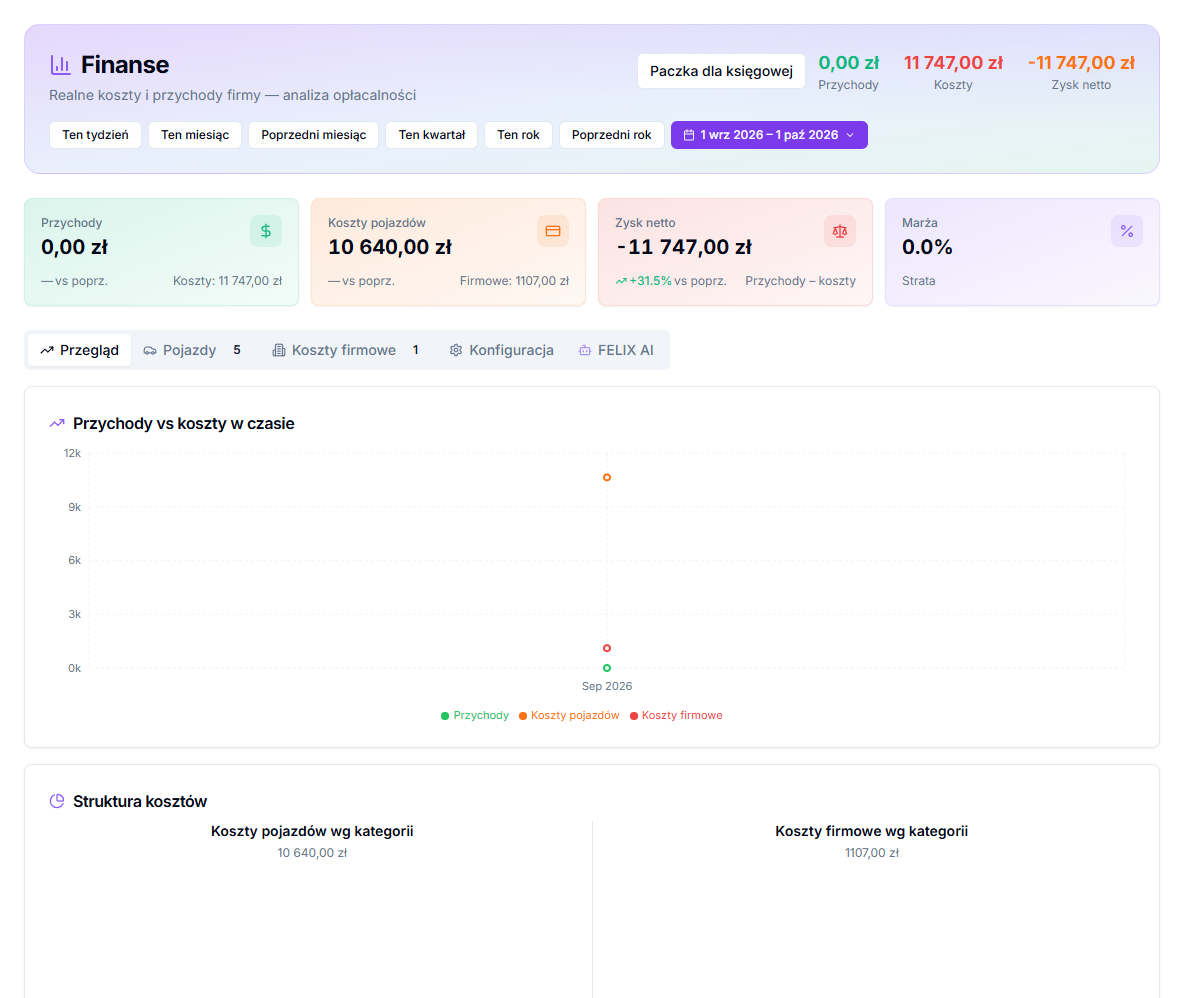Click the dollar icon in Przychody card
Viewport: 1184px width, 998px height.
point(266,231)
